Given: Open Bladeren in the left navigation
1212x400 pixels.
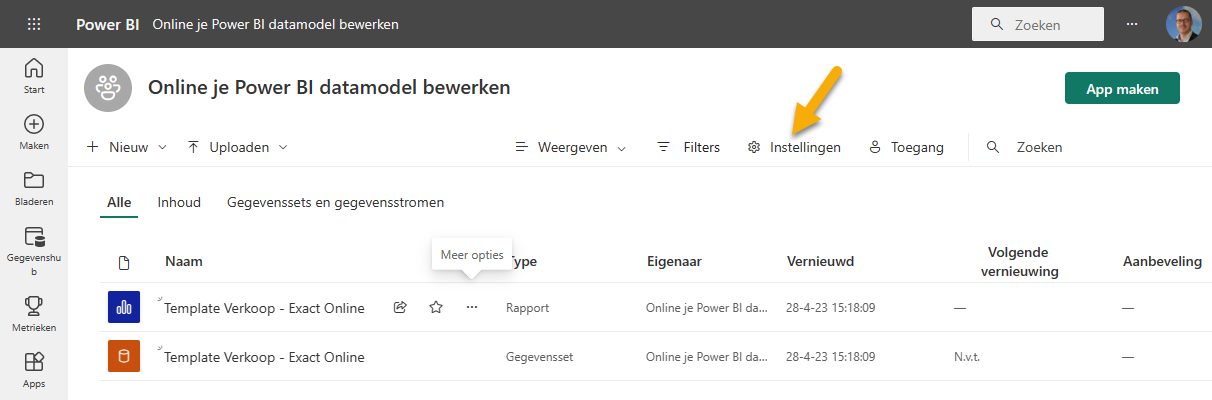Looking at the screenshot, I should coord(34,188).
